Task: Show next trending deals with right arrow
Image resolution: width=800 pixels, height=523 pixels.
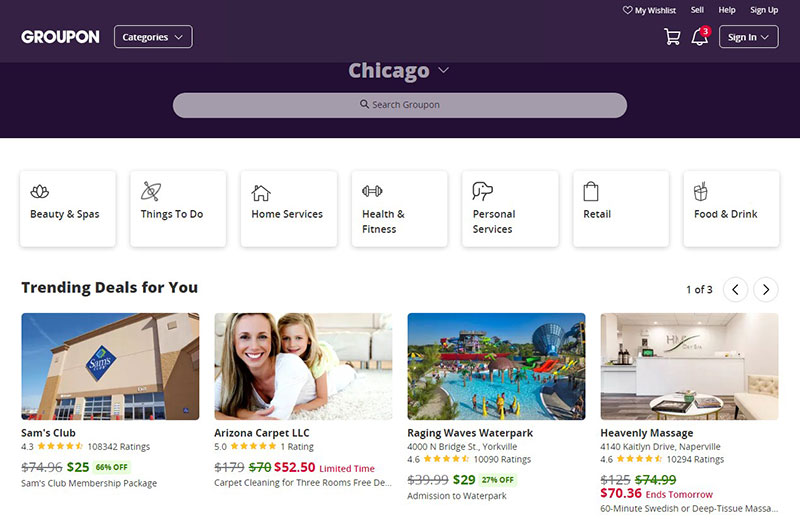Action: tap(766, 289)
